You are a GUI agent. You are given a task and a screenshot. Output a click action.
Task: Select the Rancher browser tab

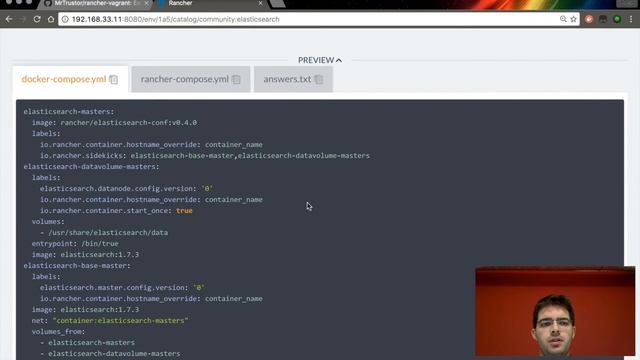209,3
